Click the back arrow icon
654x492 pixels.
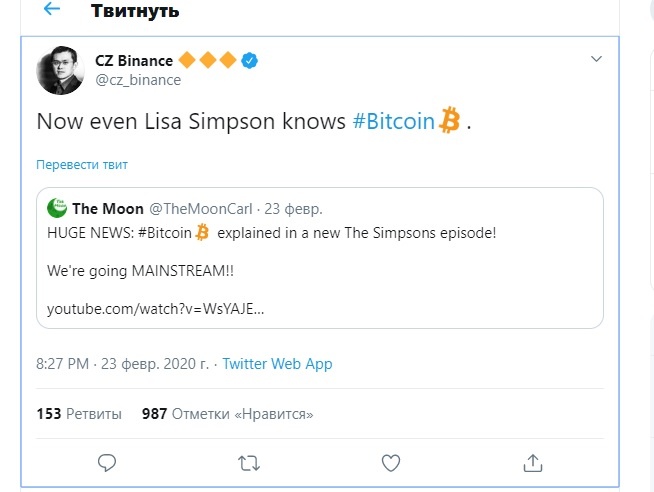51,10
